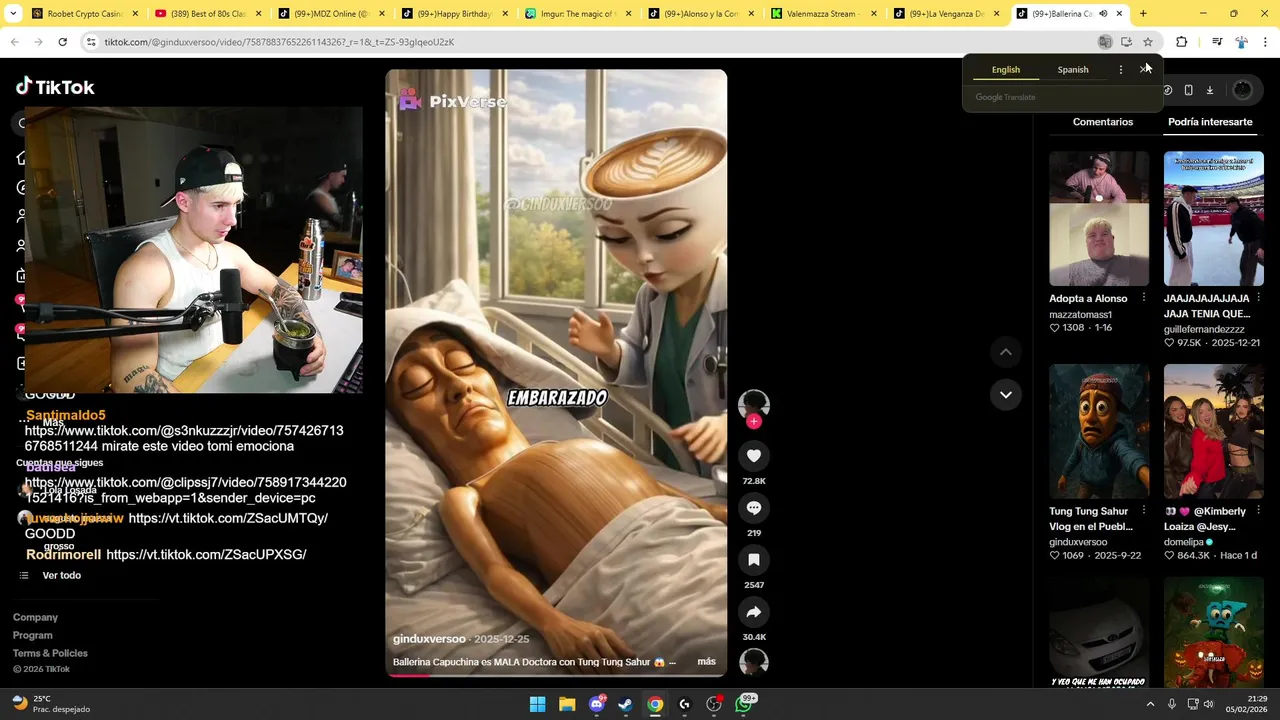
Task: Close the Google Translate popup
Action: click(1145, 69)
